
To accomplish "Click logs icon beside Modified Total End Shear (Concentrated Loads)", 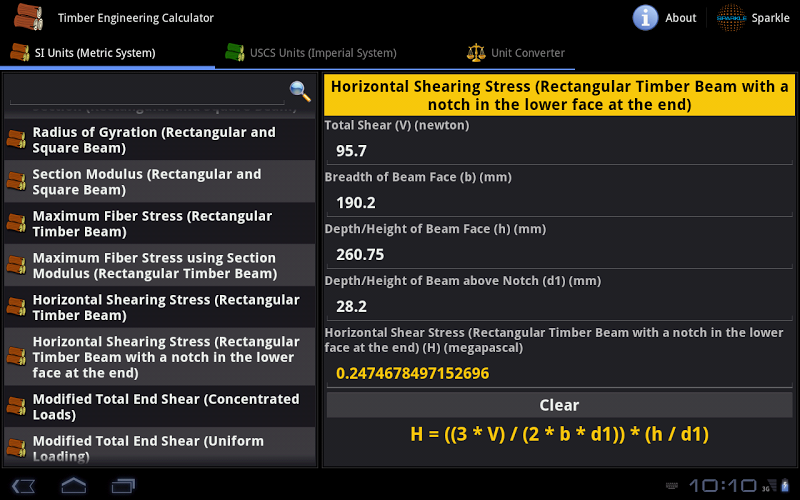I will (x=16, y=406).
